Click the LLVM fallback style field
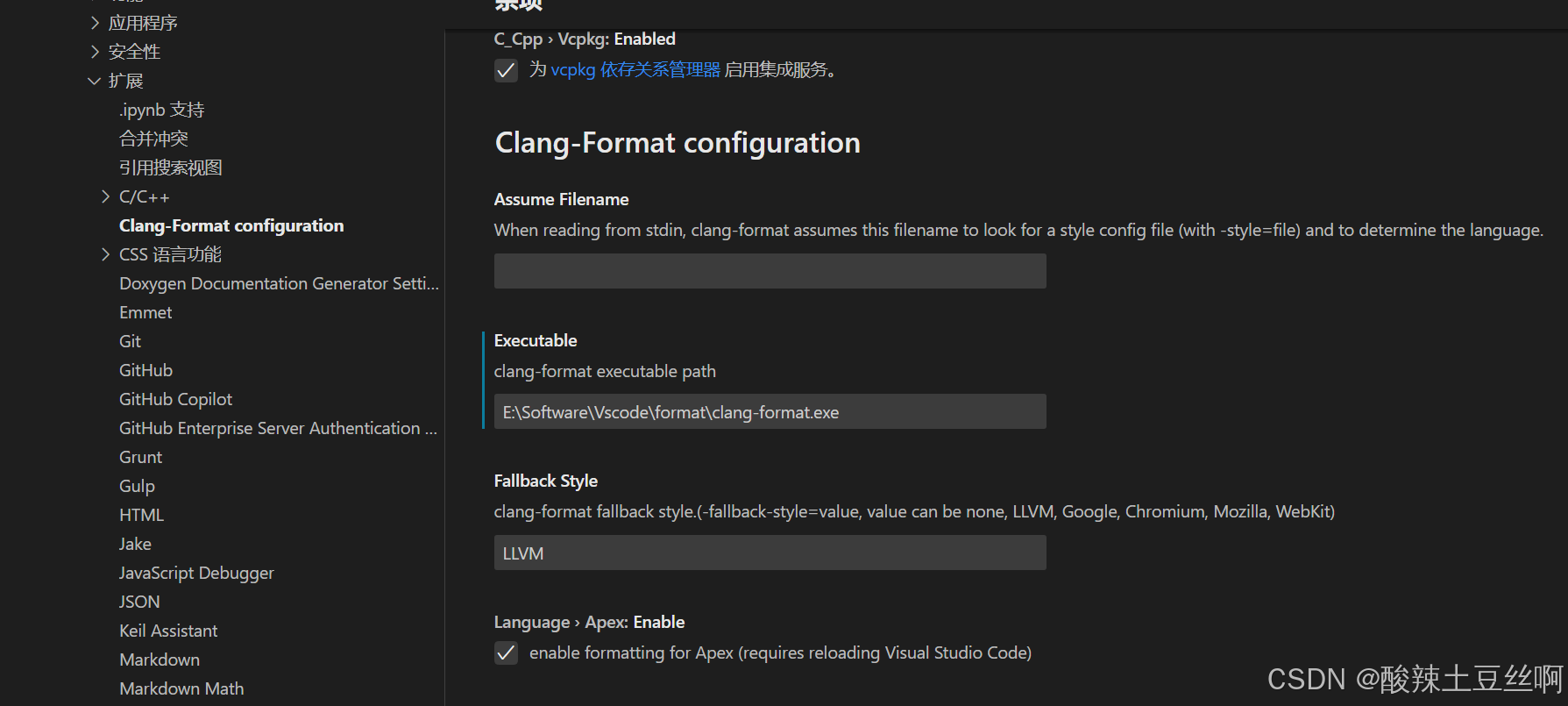 pyautogui.click(x=770, y=553)
